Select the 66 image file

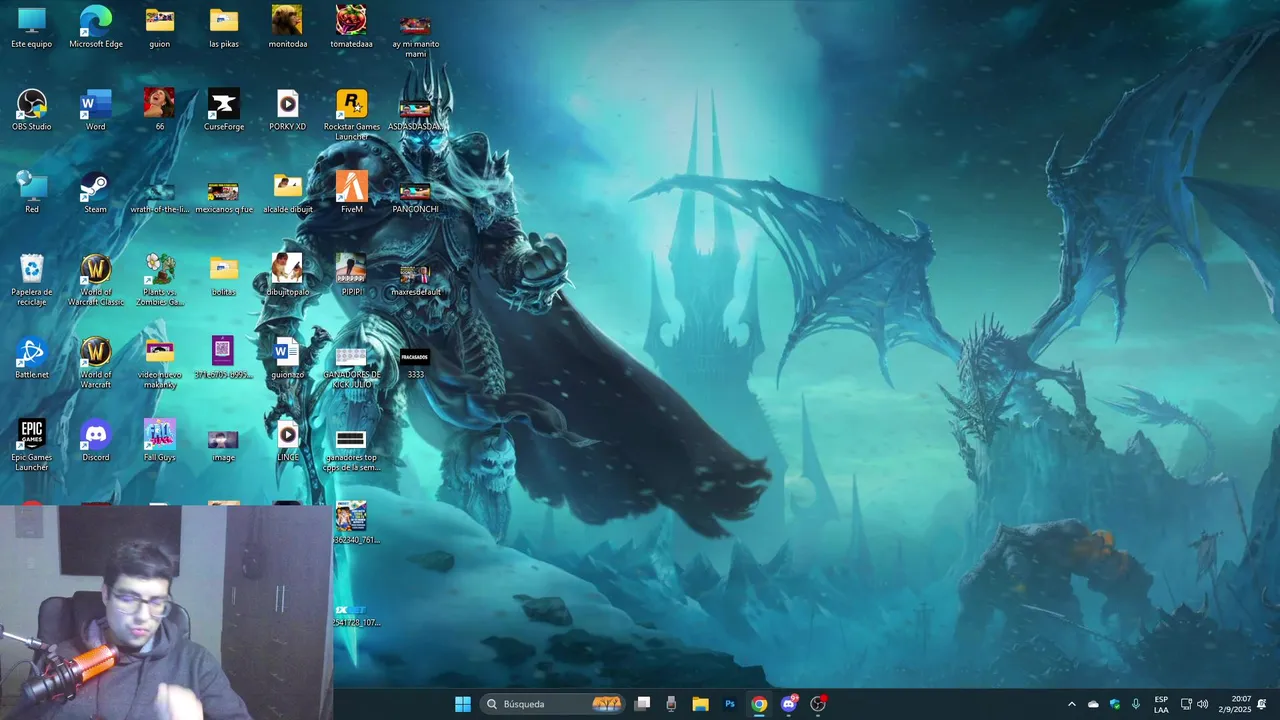click(x=160, y=110)
